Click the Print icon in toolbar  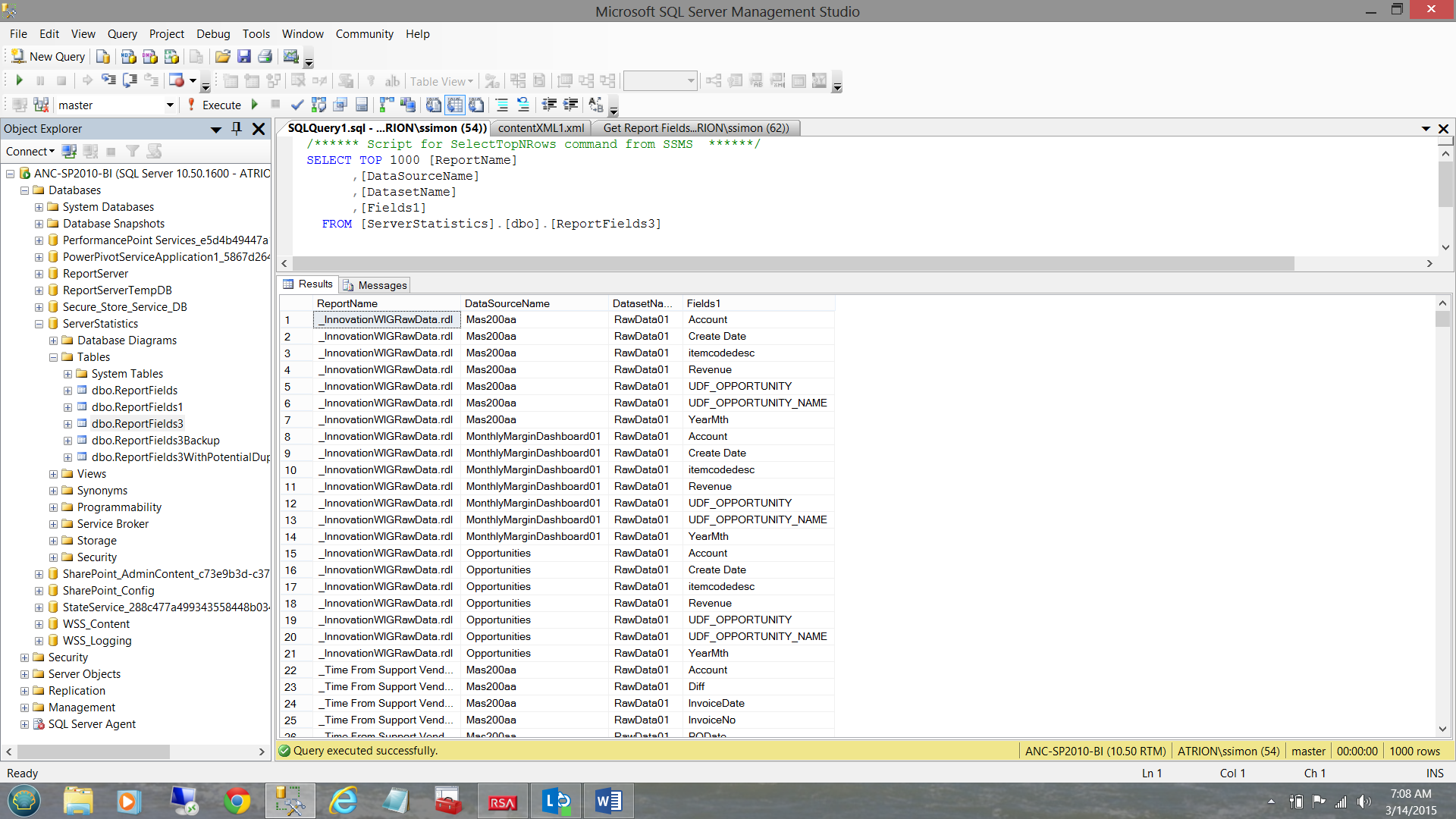point(265,57)
